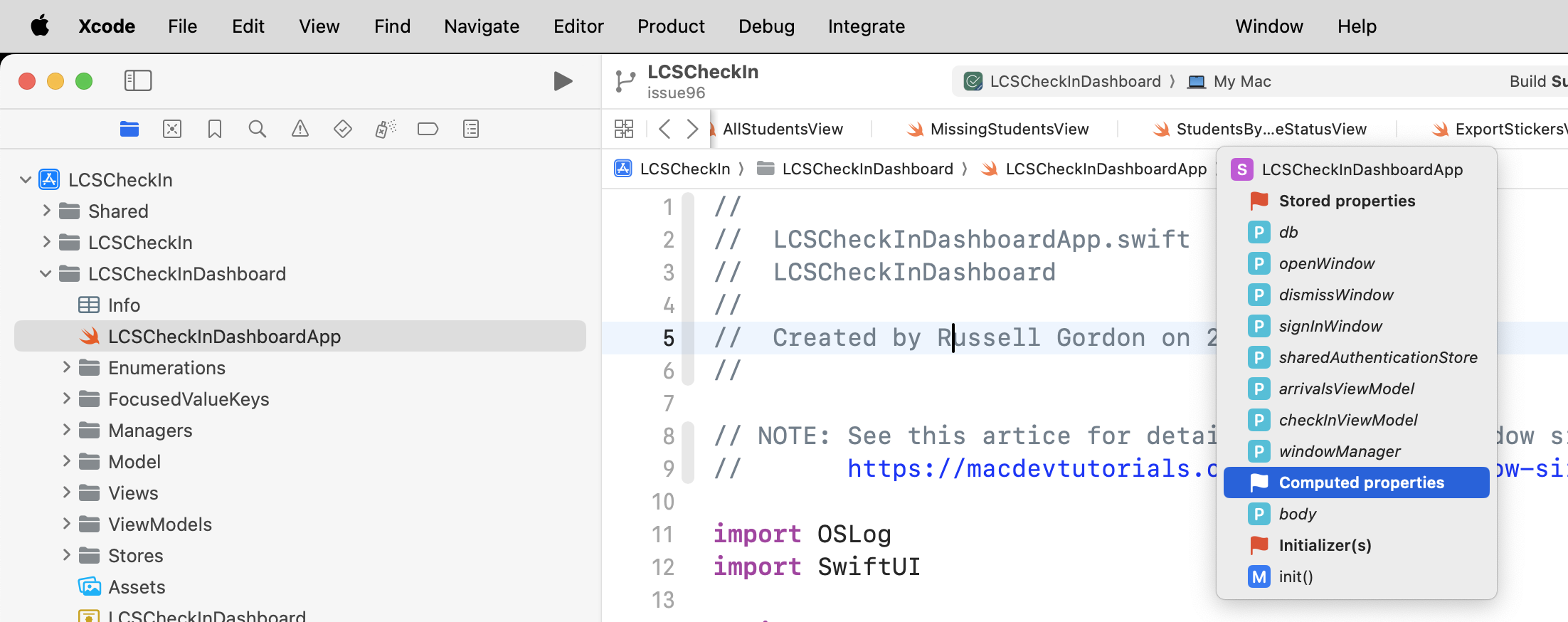Go back with the left chevron
This screenshot has width=1568, height=622.
[664, 129]
